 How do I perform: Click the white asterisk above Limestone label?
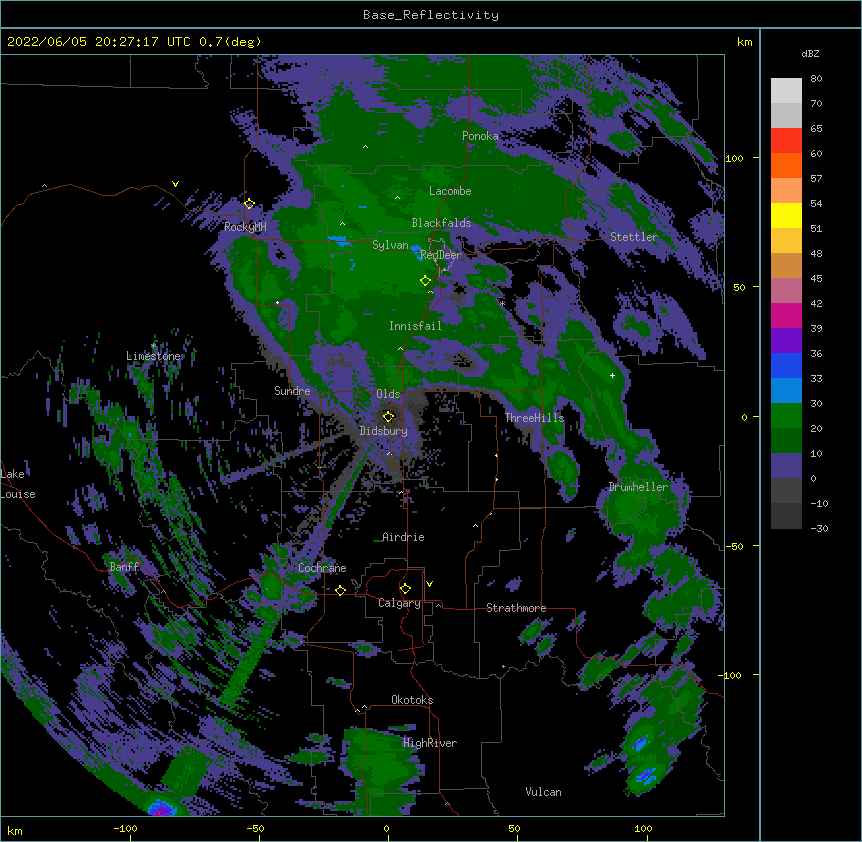point(153,346)
